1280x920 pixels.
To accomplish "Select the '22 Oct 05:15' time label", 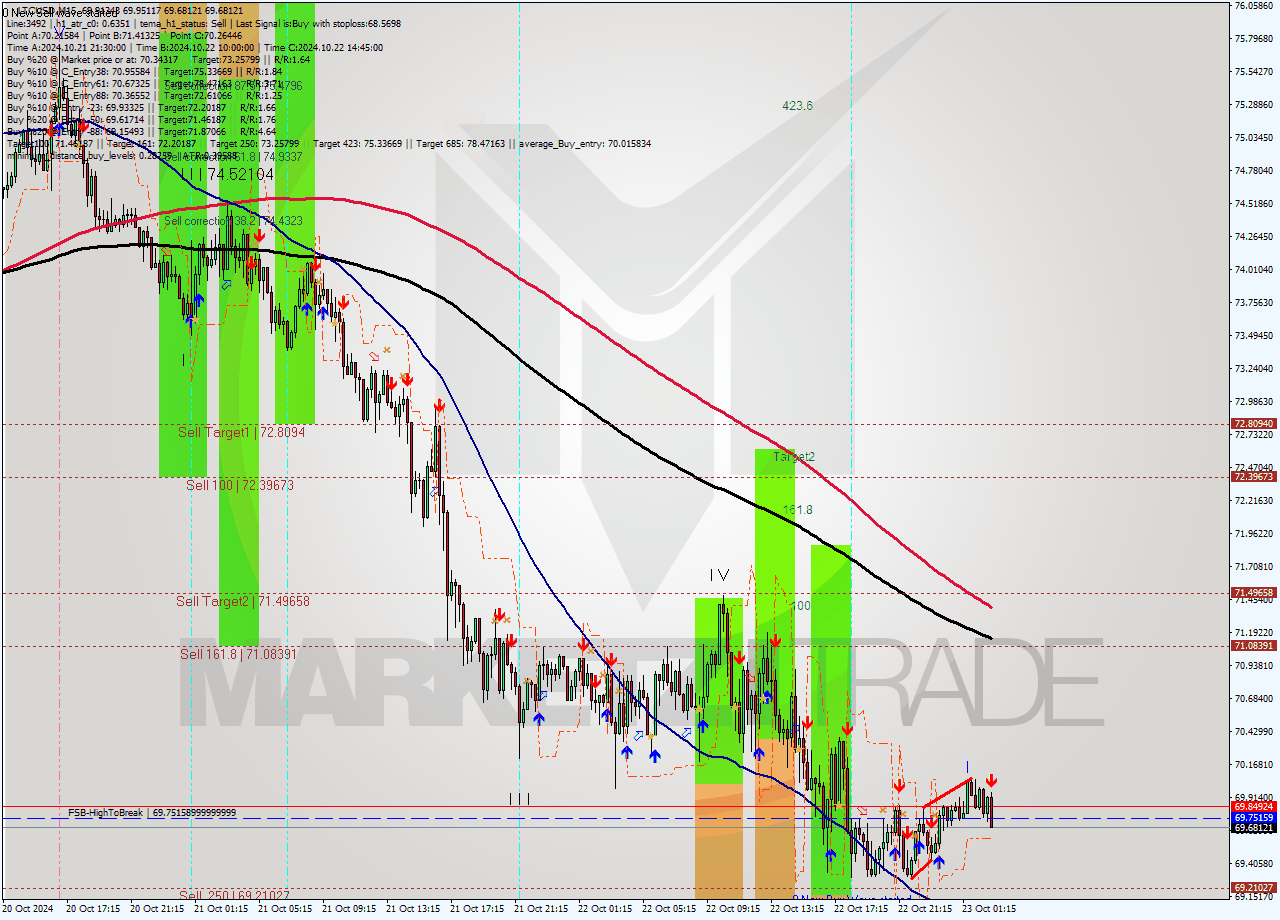I will tap(670, 910).
